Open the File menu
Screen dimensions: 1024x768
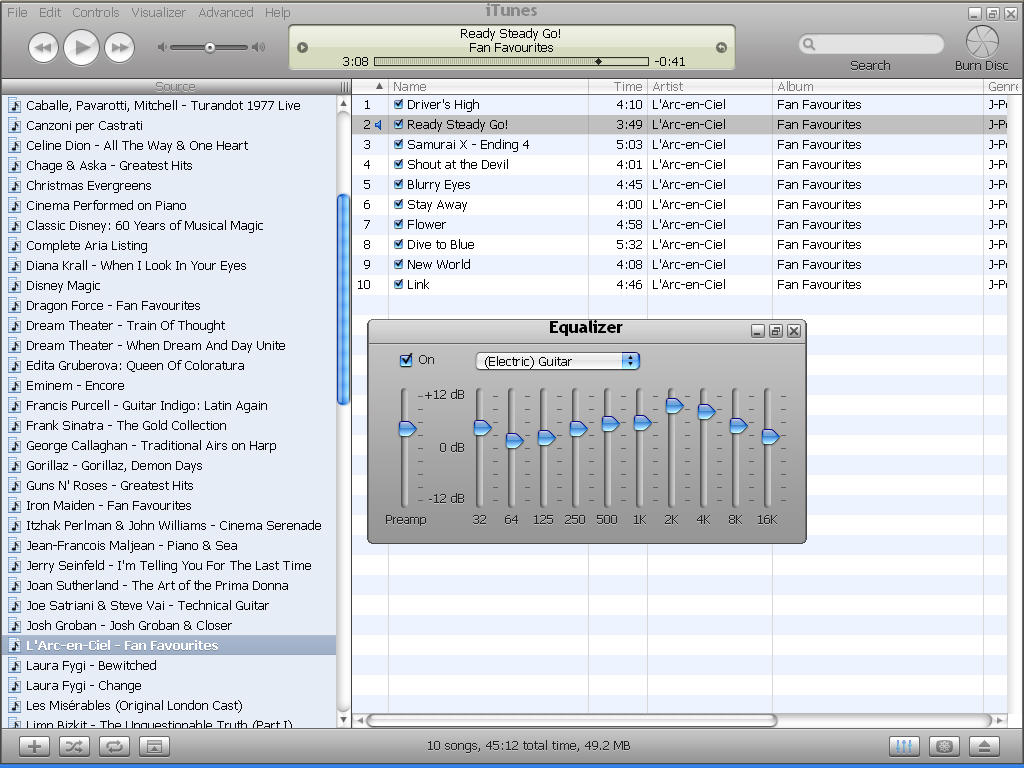pos(17,12)
